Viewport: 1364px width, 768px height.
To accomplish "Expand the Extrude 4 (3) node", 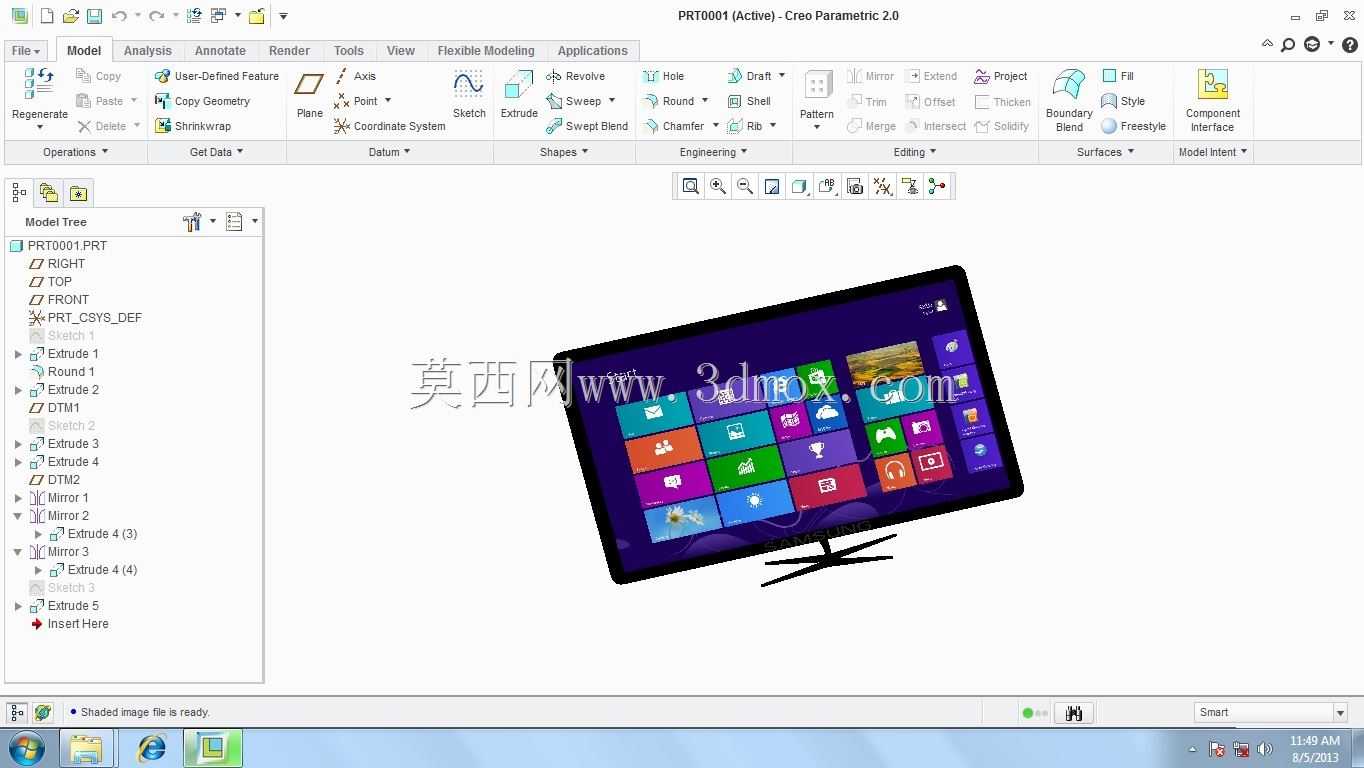I will click(39, 534).
